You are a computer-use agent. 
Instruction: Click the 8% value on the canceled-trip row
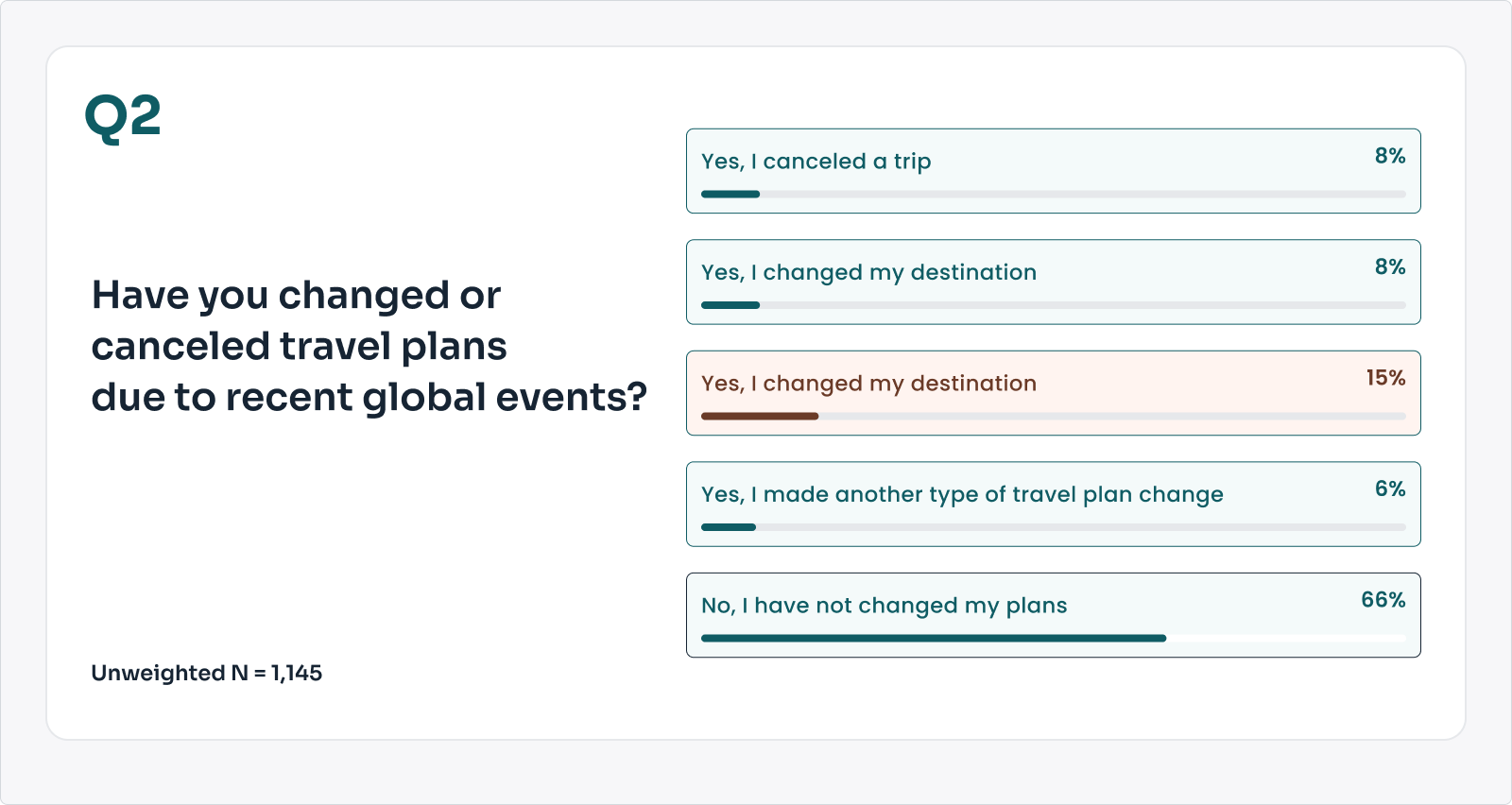[x=1389, y=156]
